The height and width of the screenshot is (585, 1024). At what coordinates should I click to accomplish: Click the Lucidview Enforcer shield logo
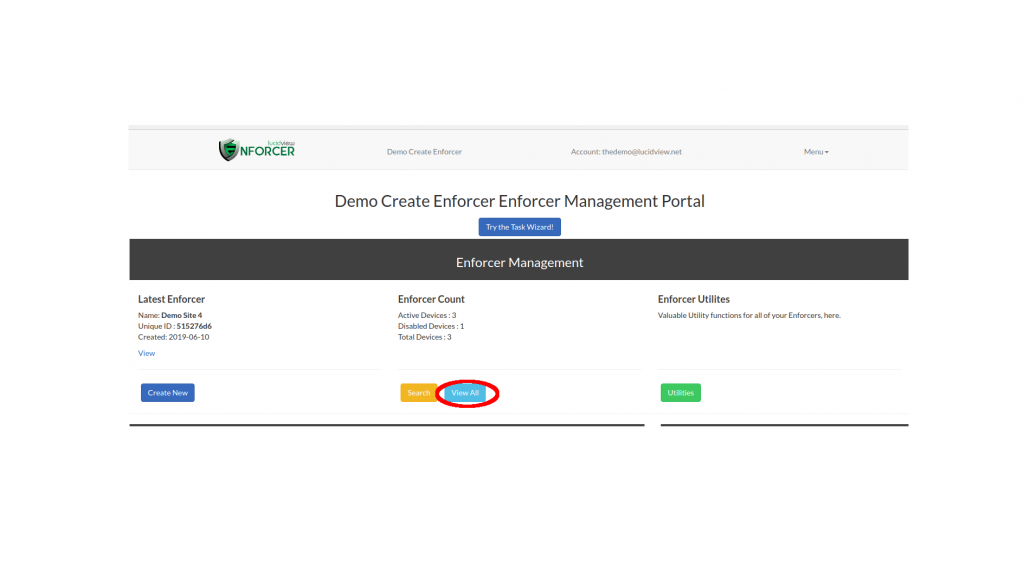point(257,150)
